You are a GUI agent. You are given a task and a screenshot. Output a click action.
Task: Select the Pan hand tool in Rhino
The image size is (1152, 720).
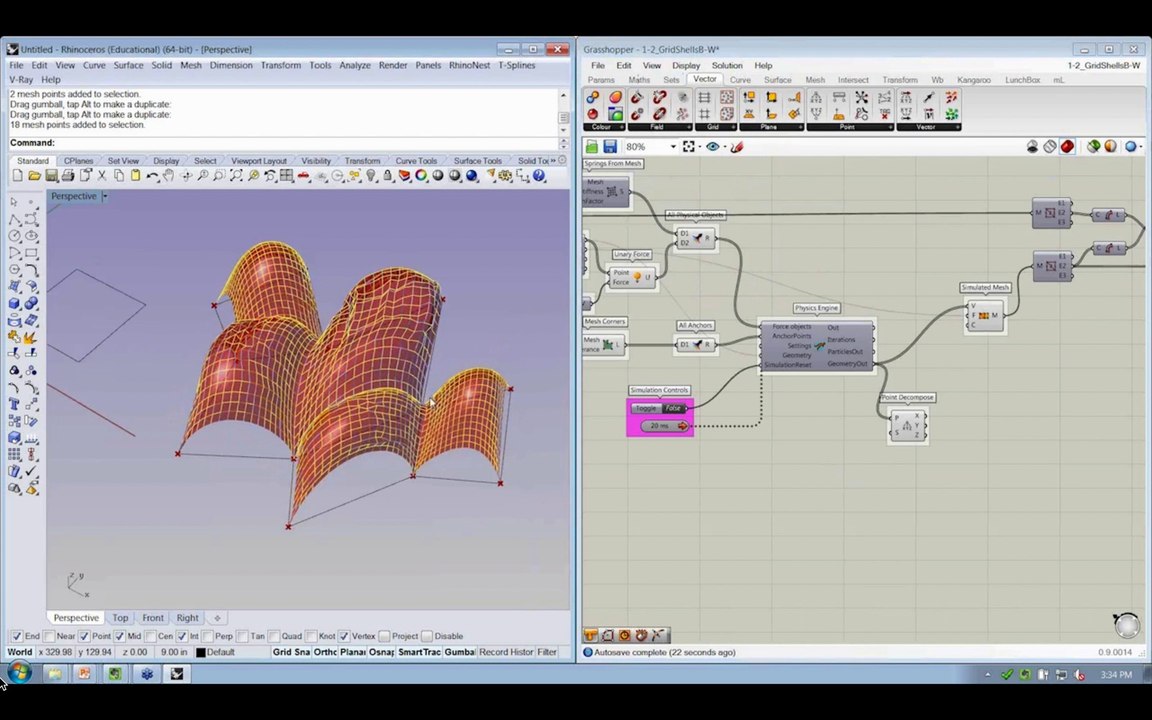pos(168,176)
